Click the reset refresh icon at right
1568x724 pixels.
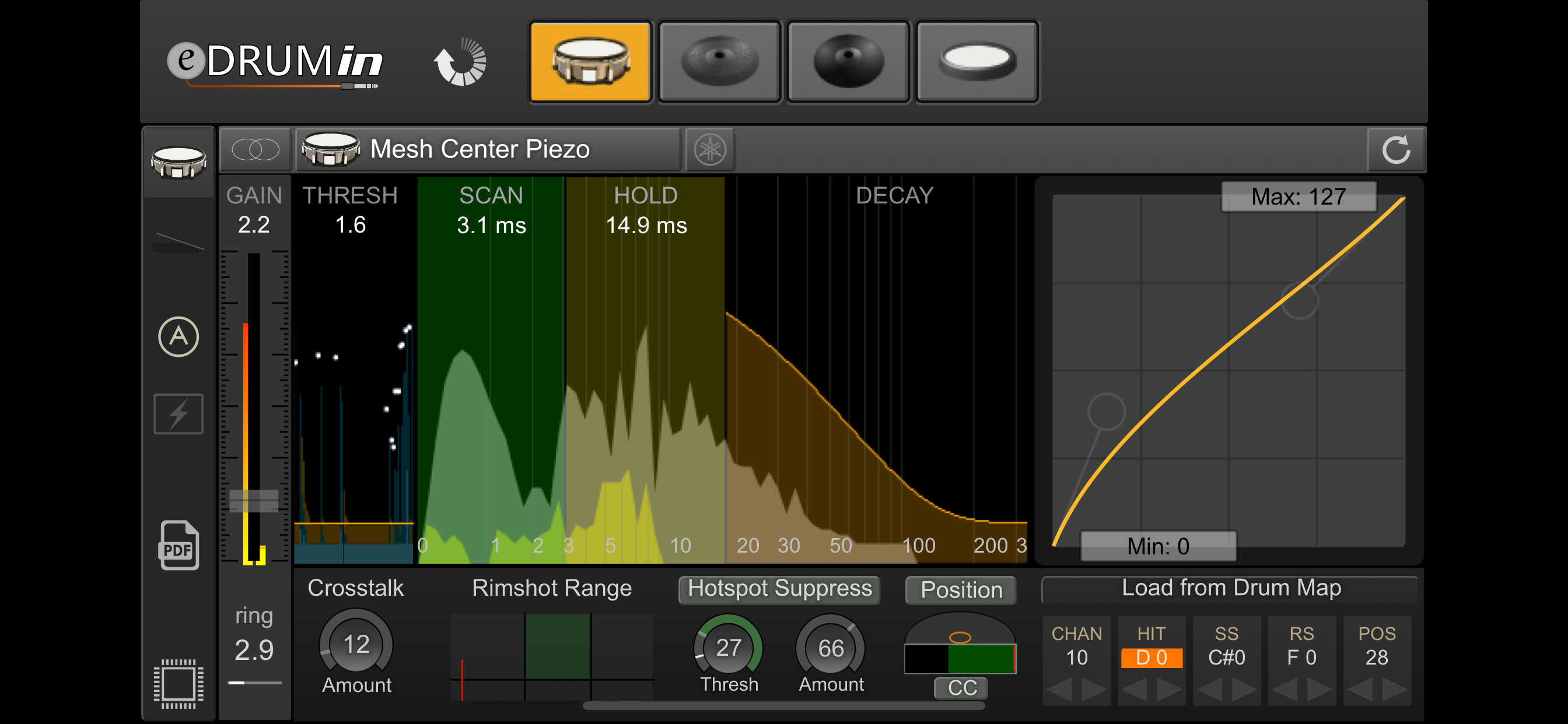[1395, 150]
